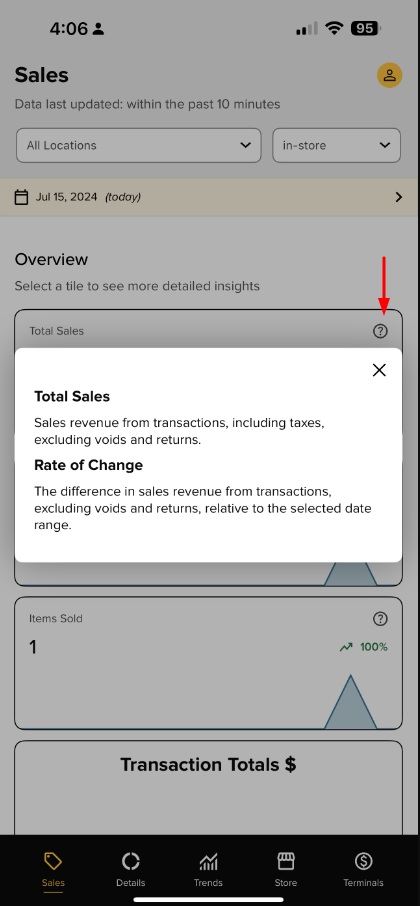
Task: Open the in-store channel dropdown
Action: (x=336, y=146)
